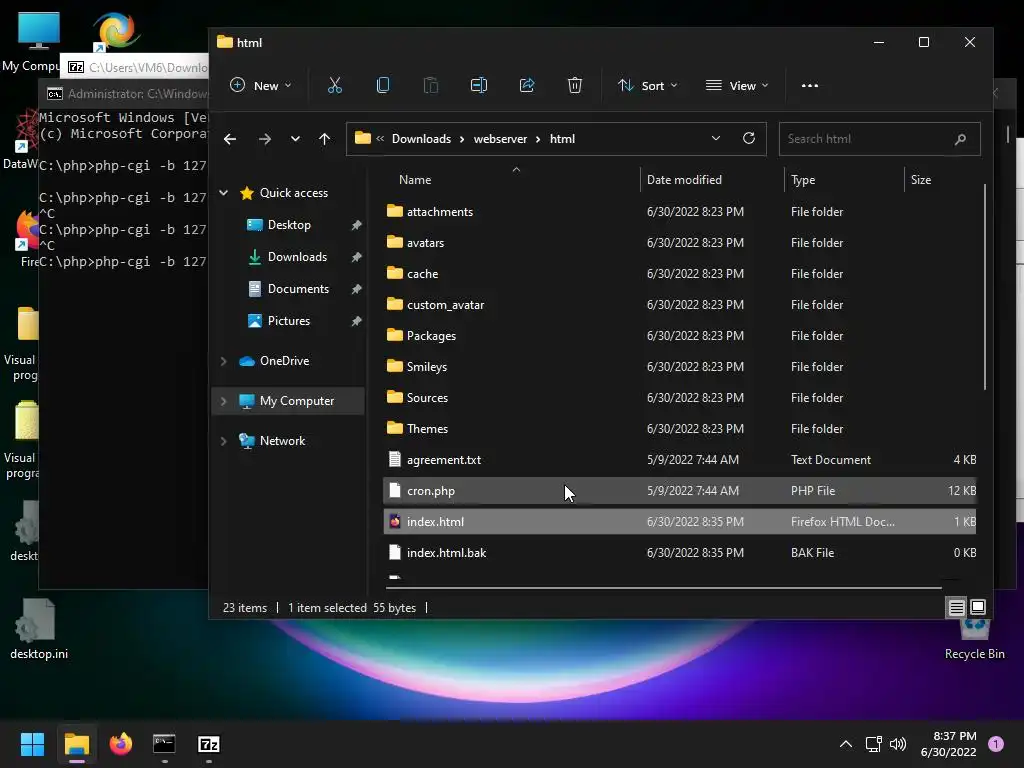The height and width of the screenshot is (768, 1024).
Task: Click the network icon in system tray
Action: 873,744
